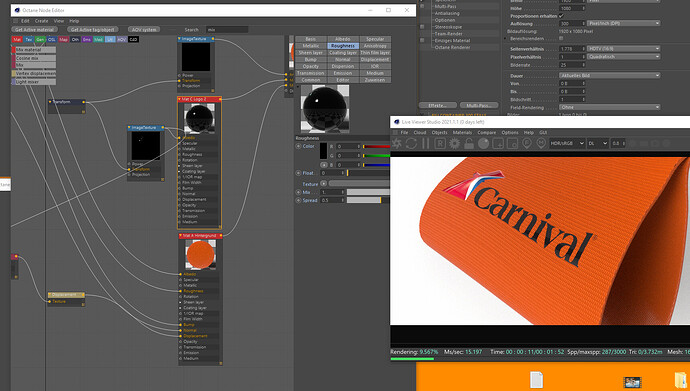Screen dimensions: 690x391
Task: Toggle the AOV node filter
Action: [x=121, y=40]
